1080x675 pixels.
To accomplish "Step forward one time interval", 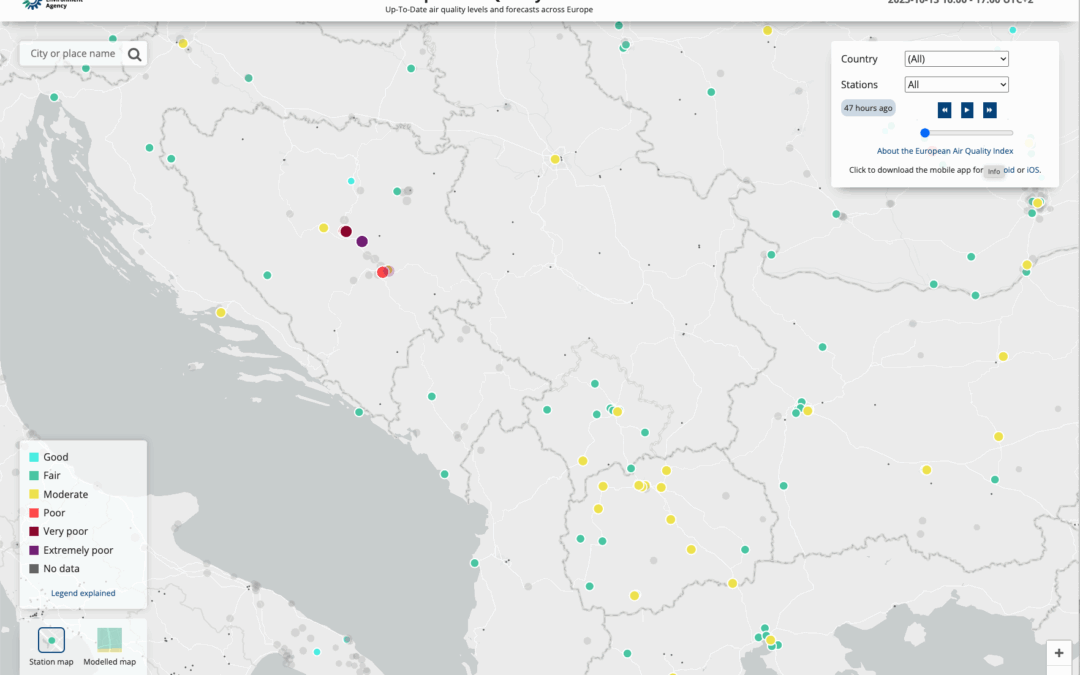I will 989,110.
